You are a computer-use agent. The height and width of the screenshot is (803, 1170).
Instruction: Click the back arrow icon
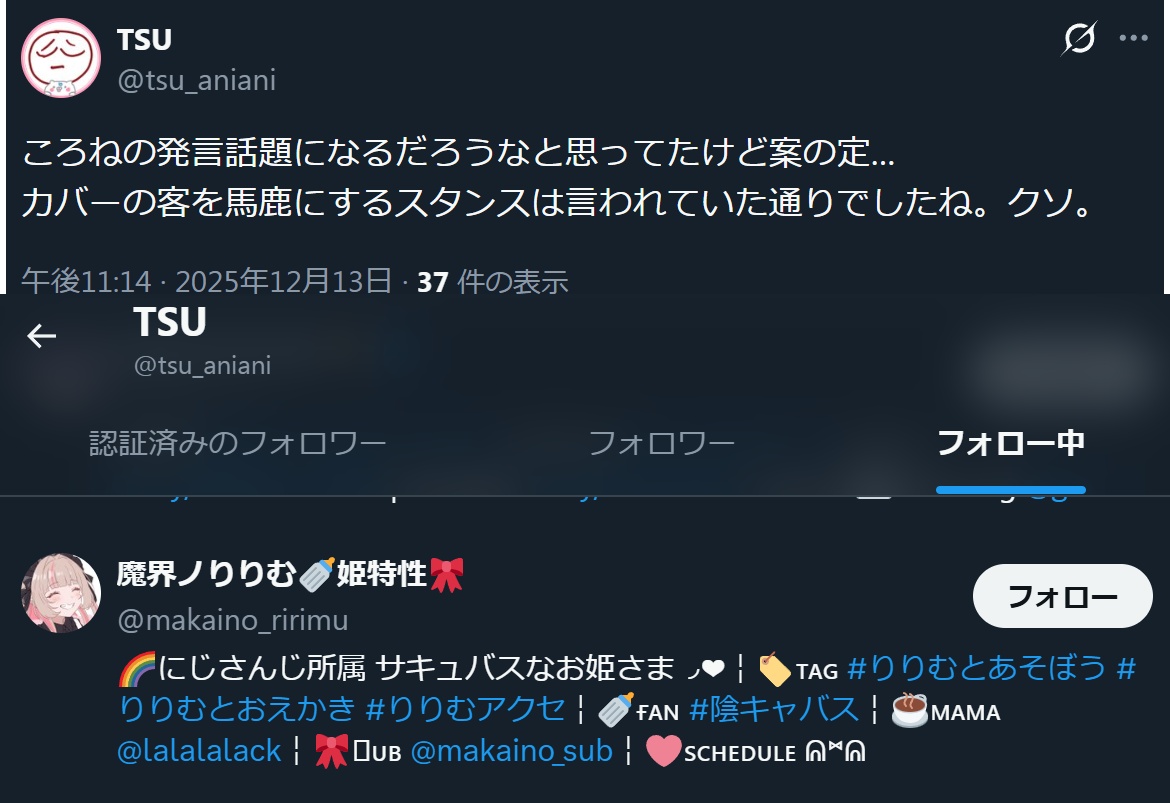[x=42, y=336]
